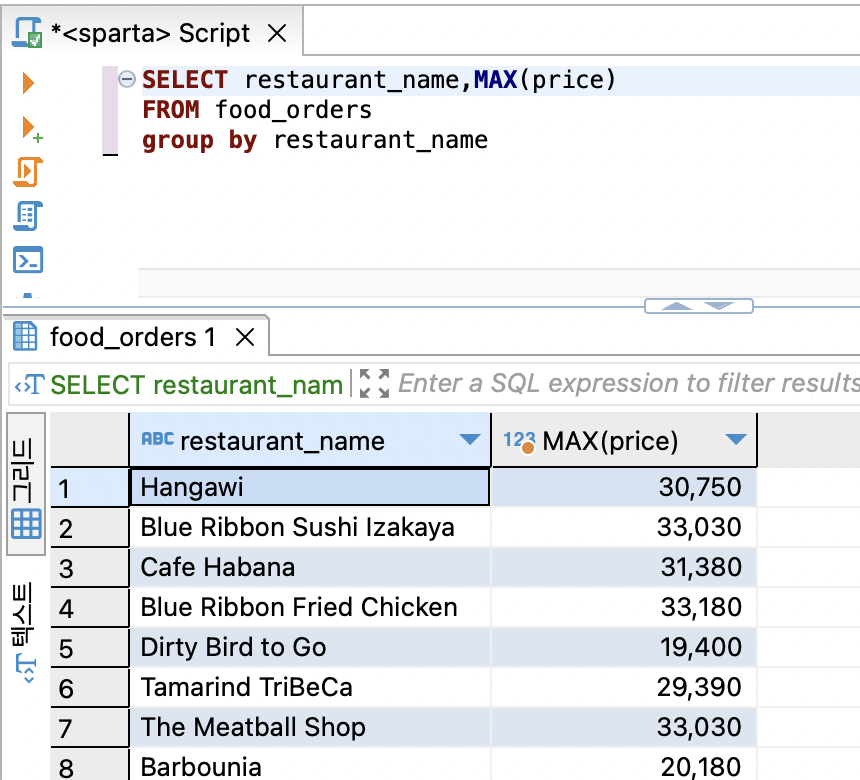Open the SQL console terminal icon
Screen dimensions: 860x780
coord(28,260)
